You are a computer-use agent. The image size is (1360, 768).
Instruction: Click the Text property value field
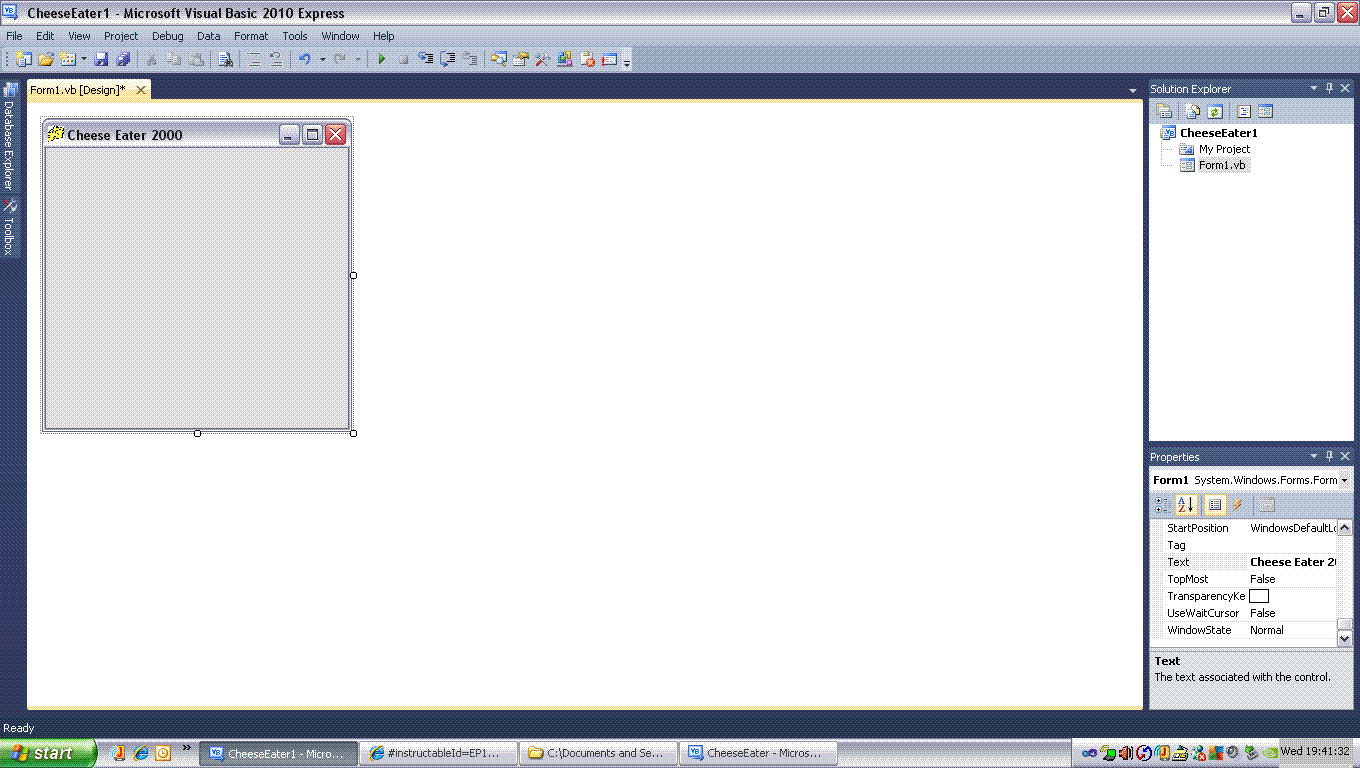click(x=1292, y=562)
